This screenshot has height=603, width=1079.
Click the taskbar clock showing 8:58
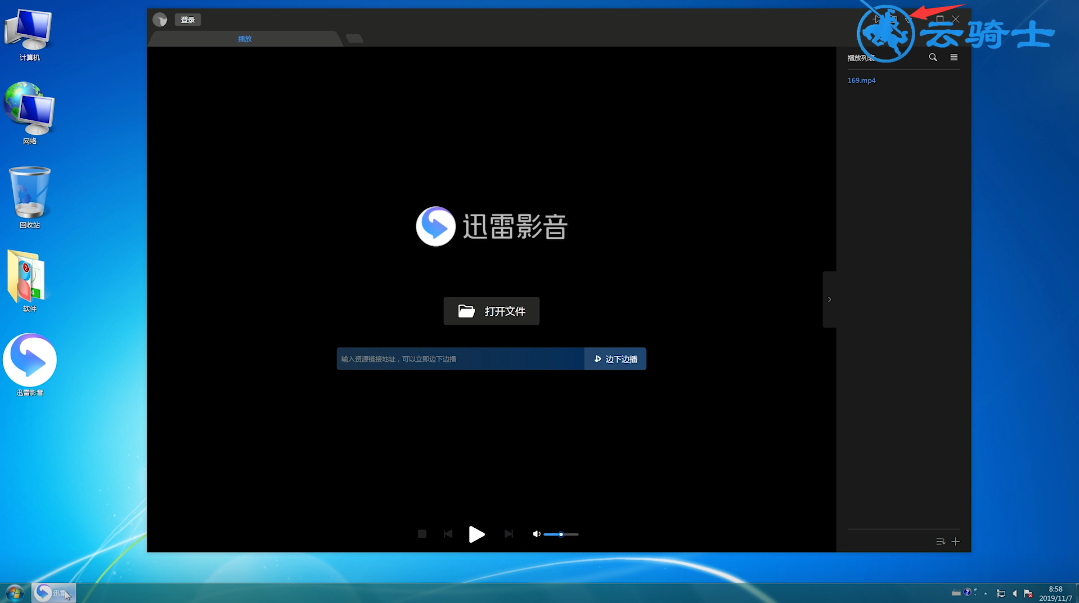click(1056, 593)
